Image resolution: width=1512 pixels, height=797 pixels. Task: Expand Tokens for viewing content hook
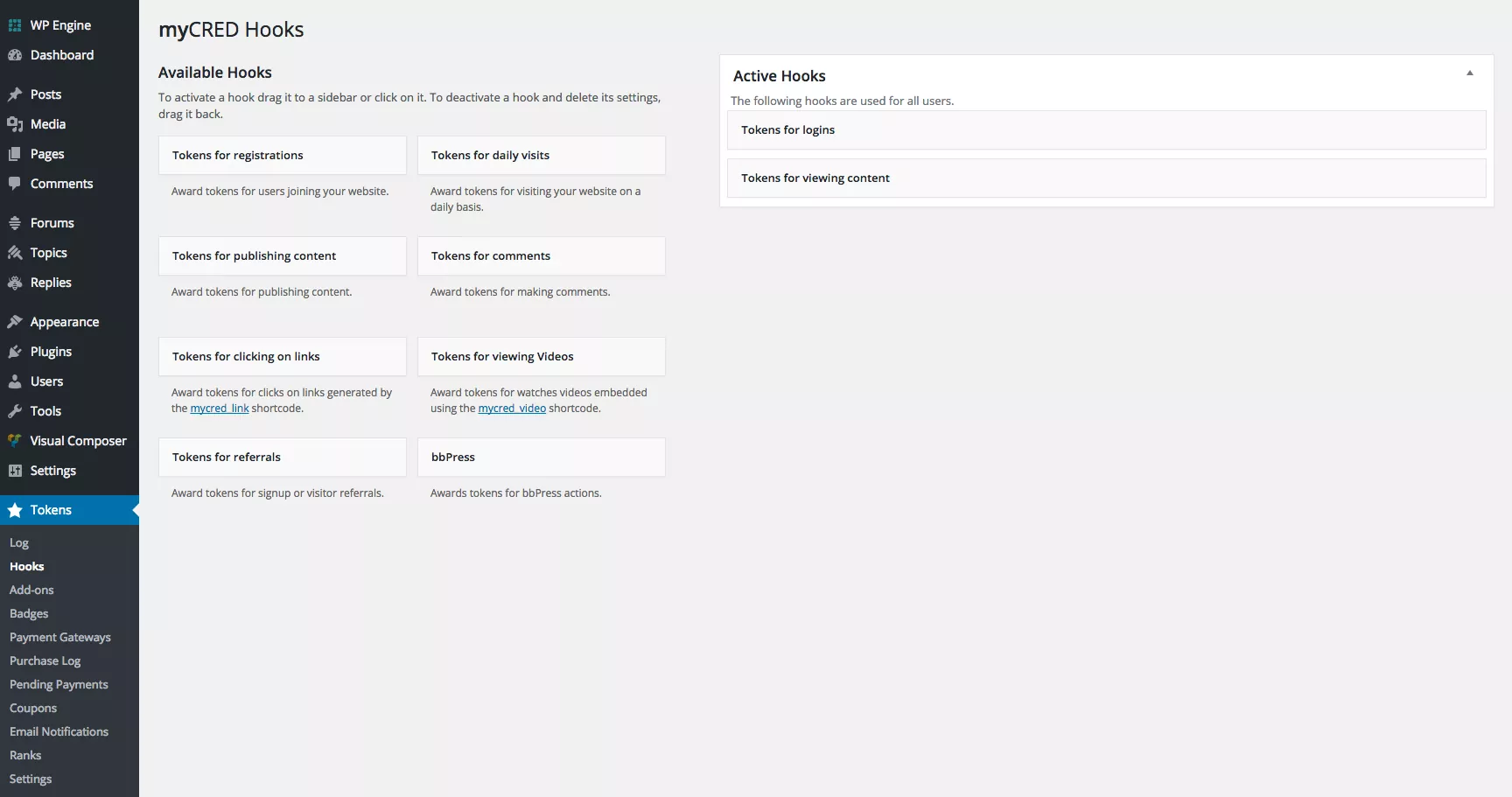click(x=1106, y=178)
